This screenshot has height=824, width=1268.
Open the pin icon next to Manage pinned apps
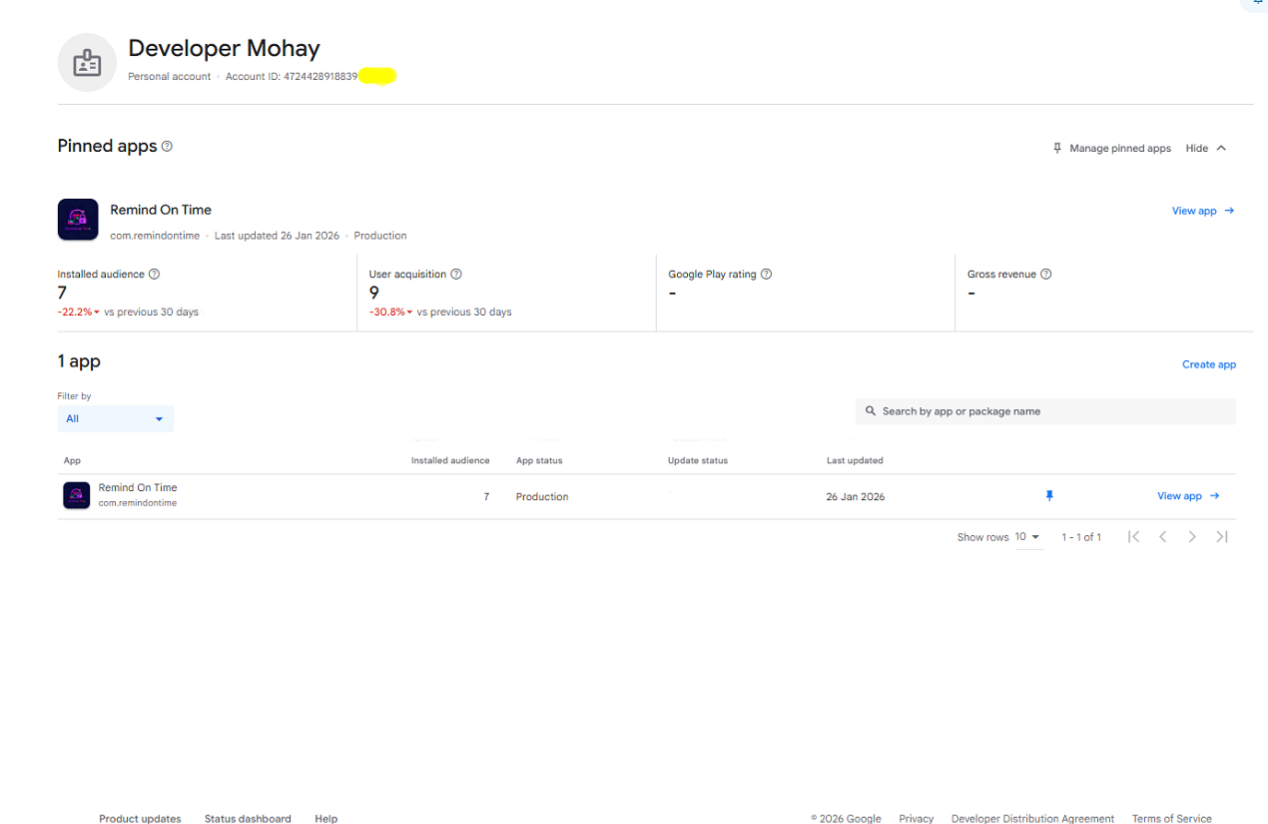1057,148
